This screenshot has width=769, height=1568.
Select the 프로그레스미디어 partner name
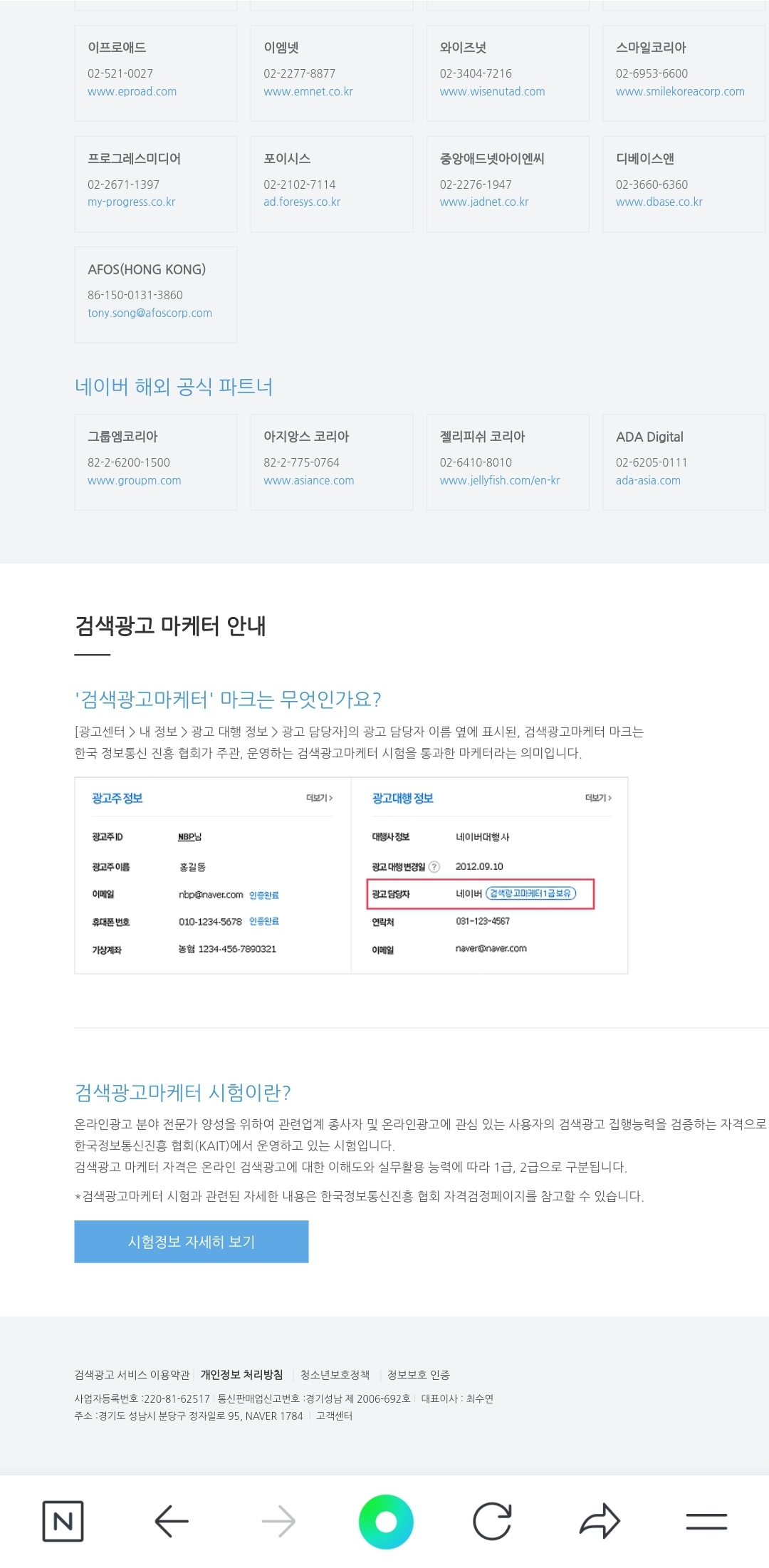134,159
